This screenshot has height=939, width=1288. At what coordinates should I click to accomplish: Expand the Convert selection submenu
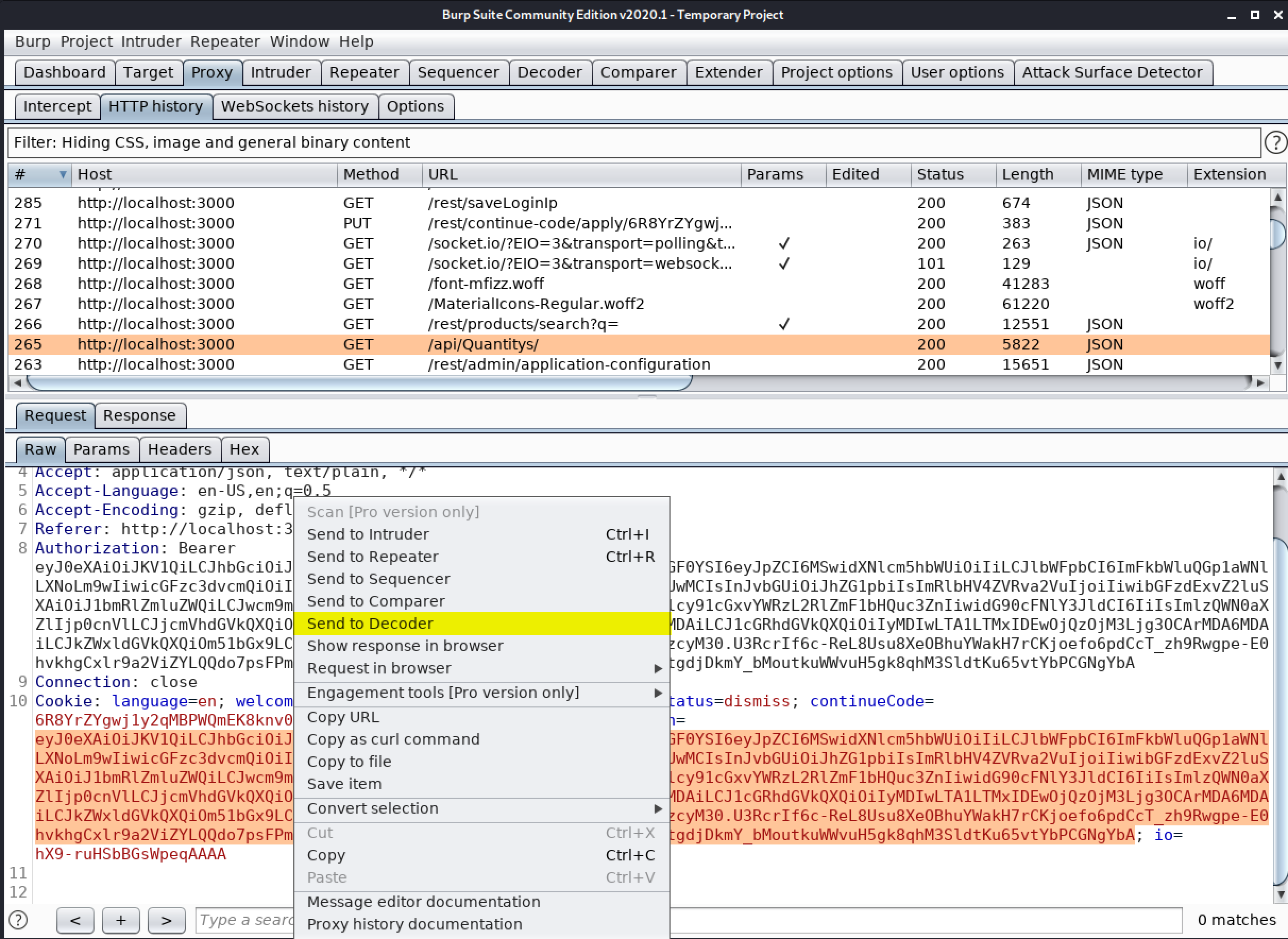click(x=481, y=808)
